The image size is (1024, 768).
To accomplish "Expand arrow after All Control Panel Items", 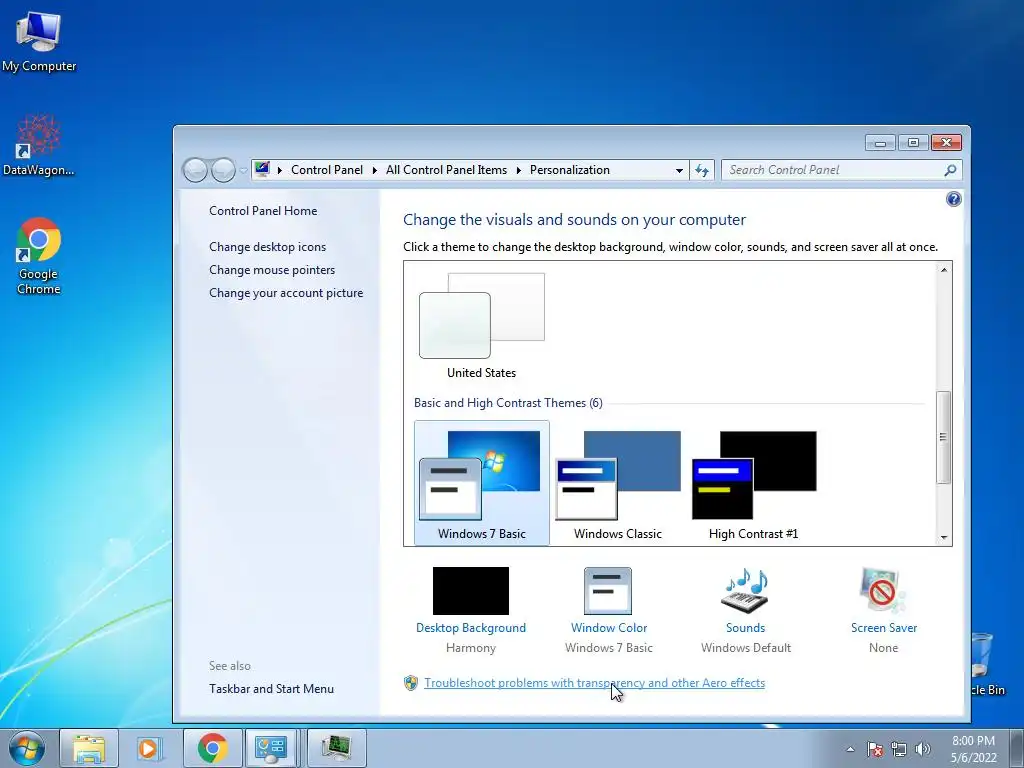I will (x=519, y=170).
